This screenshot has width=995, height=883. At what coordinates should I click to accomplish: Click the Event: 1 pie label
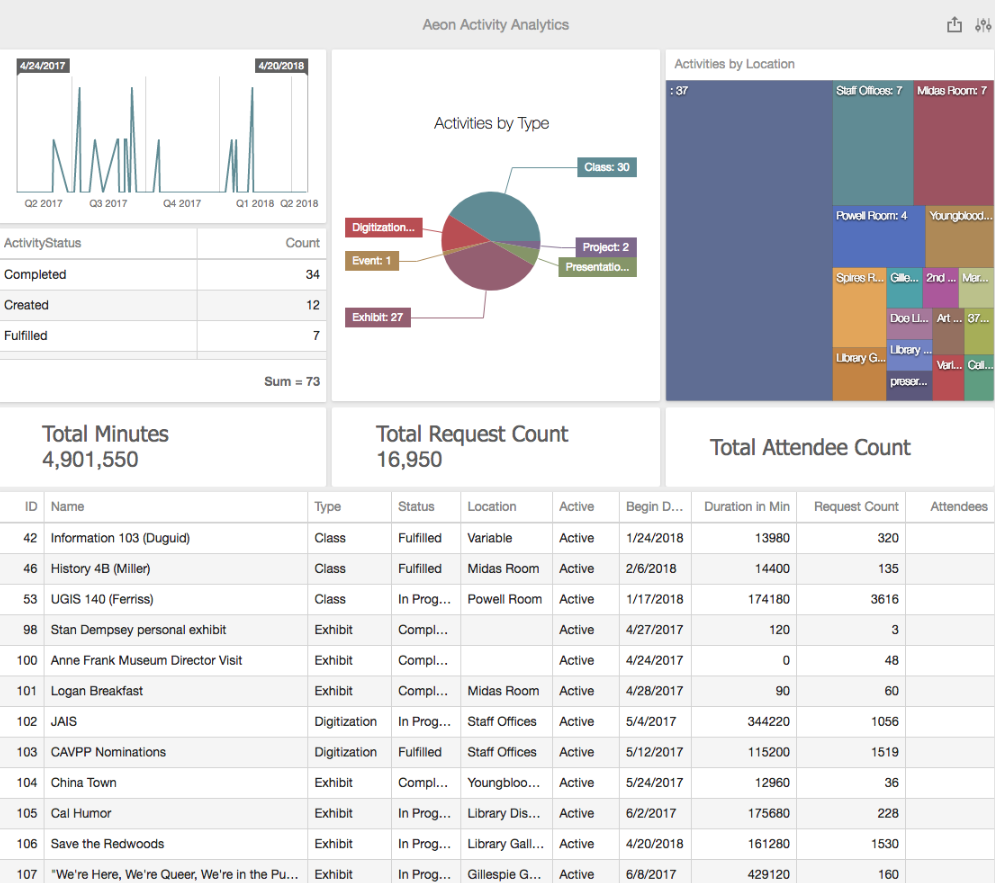[372, 261]
